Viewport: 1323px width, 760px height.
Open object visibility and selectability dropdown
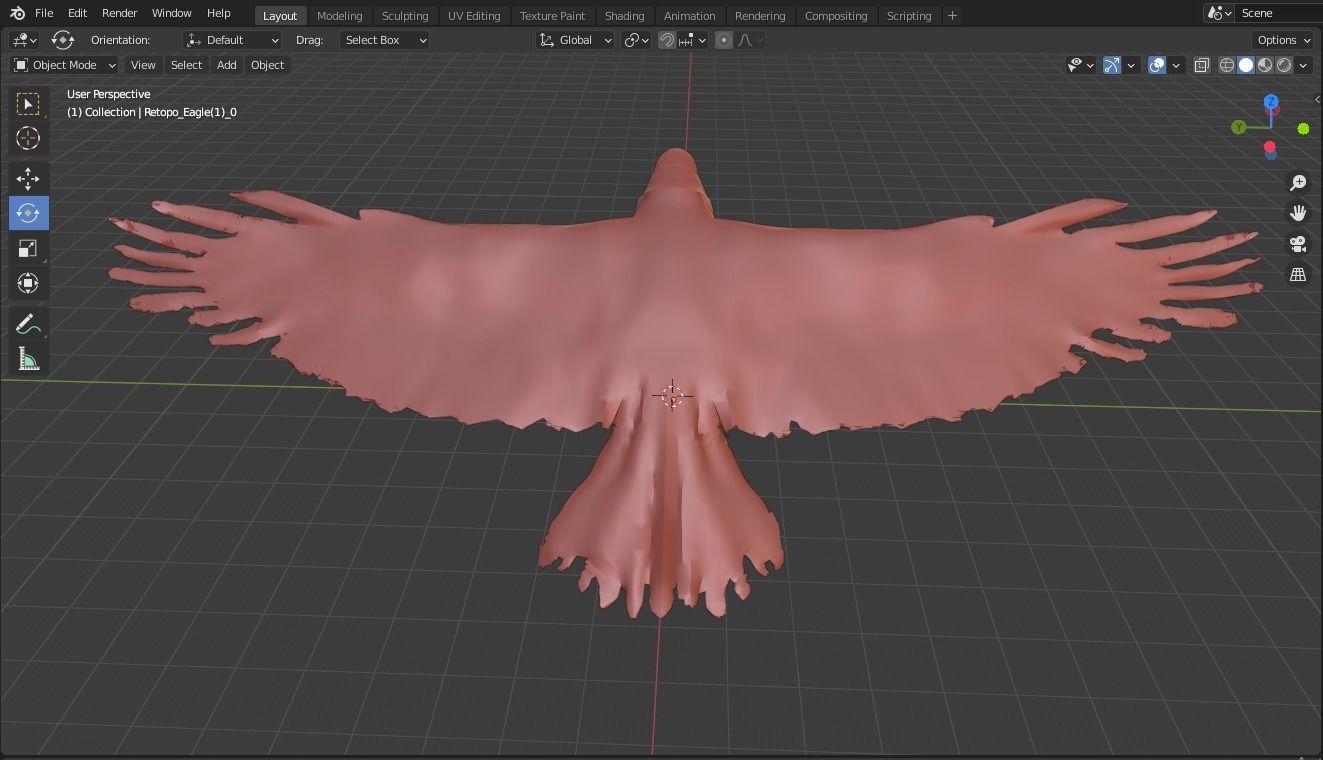pos(1080,65)
